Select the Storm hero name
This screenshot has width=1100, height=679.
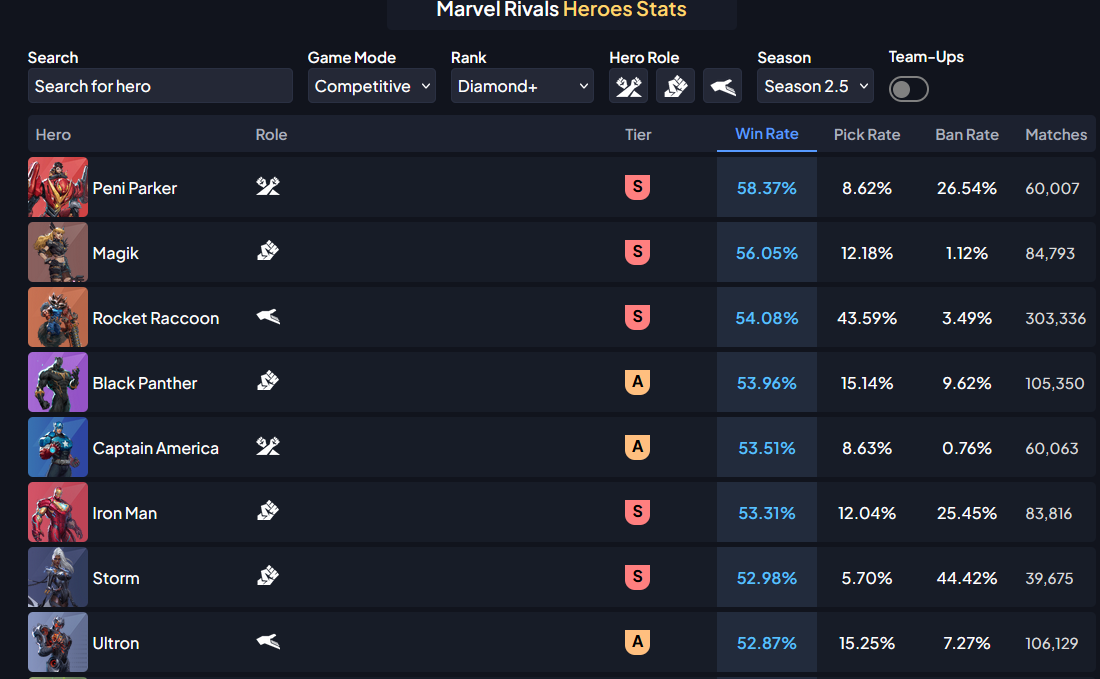(x=116, y=578)
